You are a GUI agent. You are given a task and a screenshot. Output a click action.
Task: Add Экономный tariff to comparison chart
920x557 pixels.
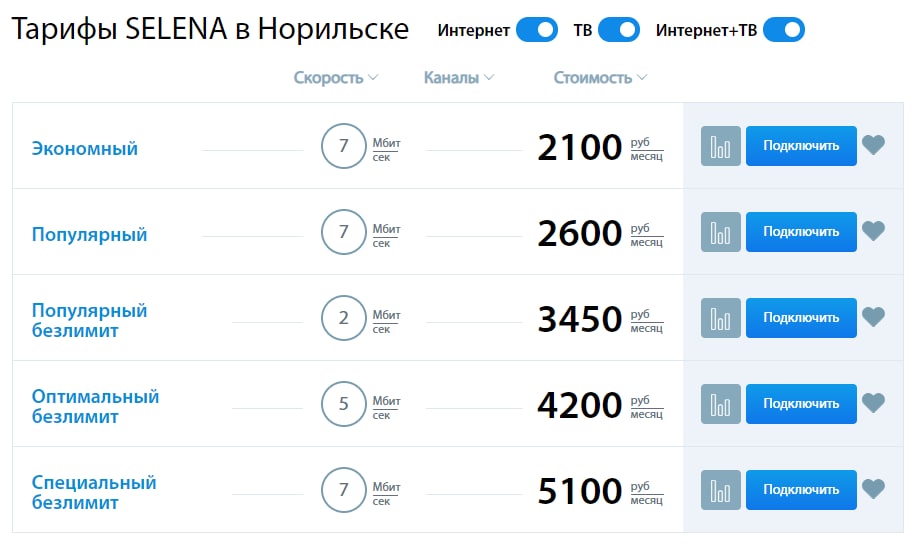click(x=721, y=146)
